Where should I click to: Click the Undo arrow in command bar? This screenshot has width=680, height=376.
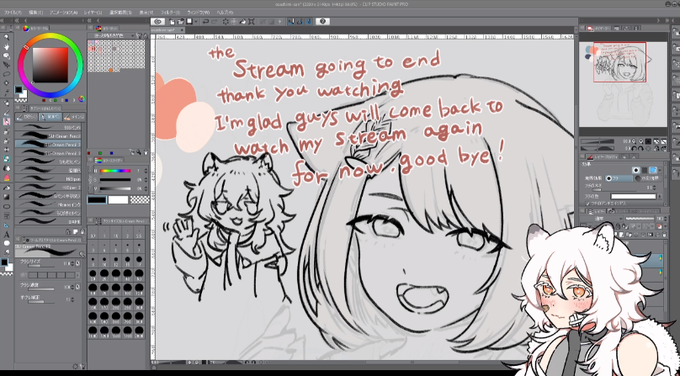pos(206,21)
